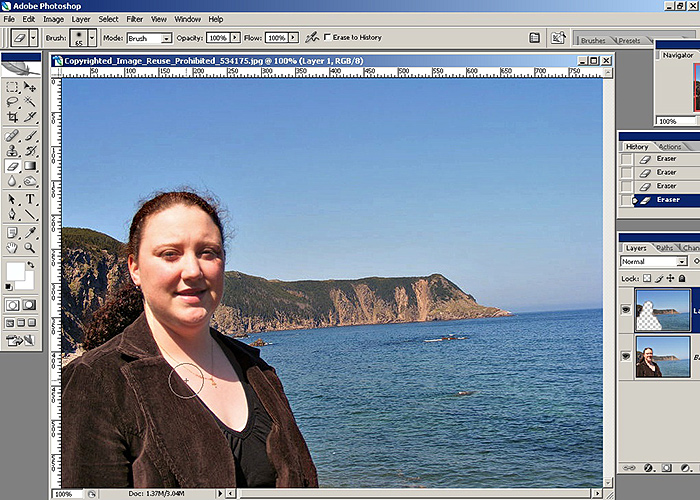Screen dimensions: 700x500
Task: Select the Clone Stamp tool
Action: (x=12, y=150)
